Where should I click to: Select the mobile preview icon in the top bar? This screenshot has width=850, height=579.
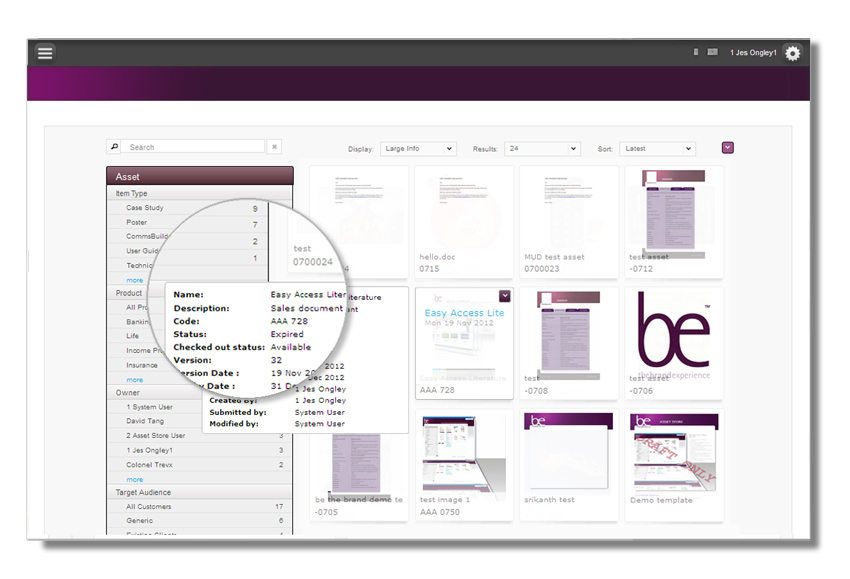[697, 53]
